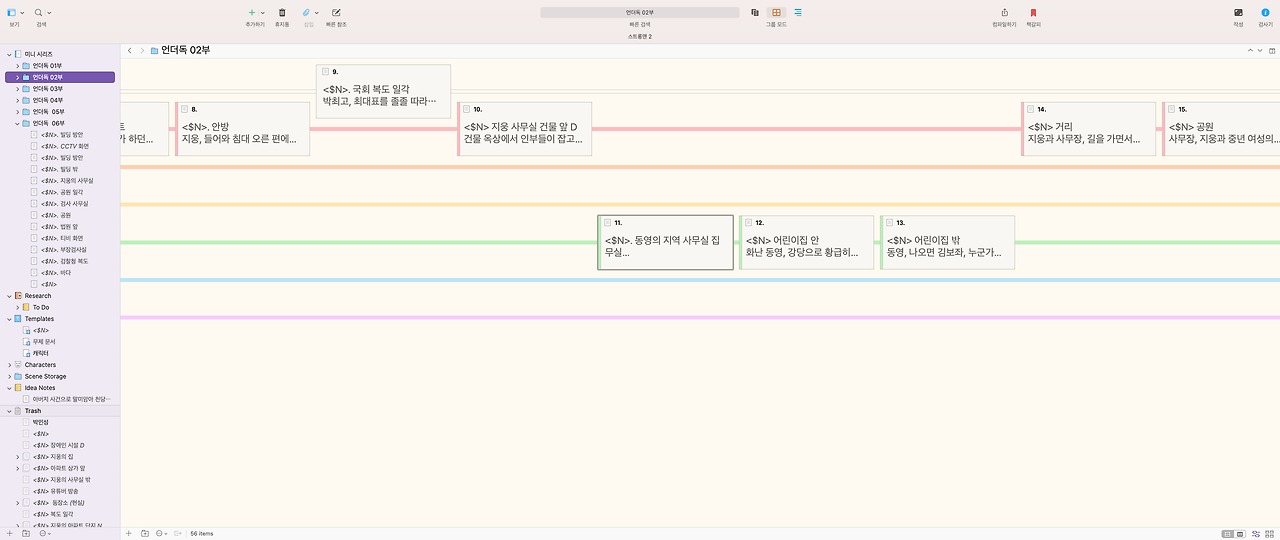Toggle checkbox on card 9 국회 복도
Viewport: 1280px width, 540px height.
coord(326,72)
